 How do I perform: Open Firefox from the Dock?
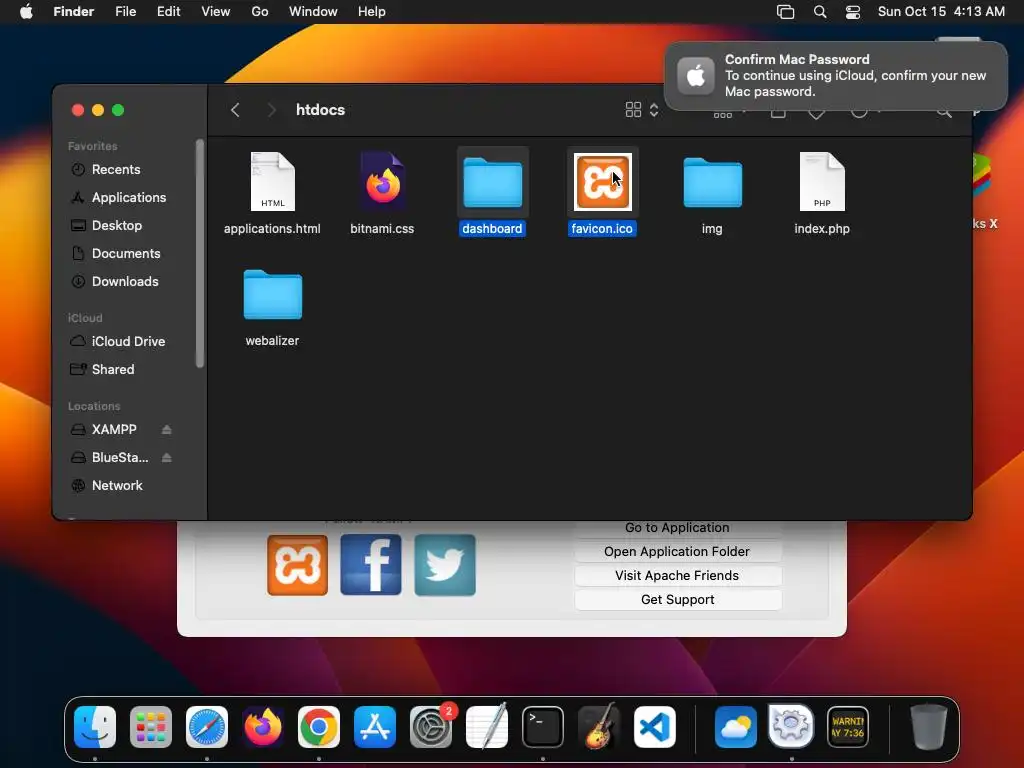263,727
